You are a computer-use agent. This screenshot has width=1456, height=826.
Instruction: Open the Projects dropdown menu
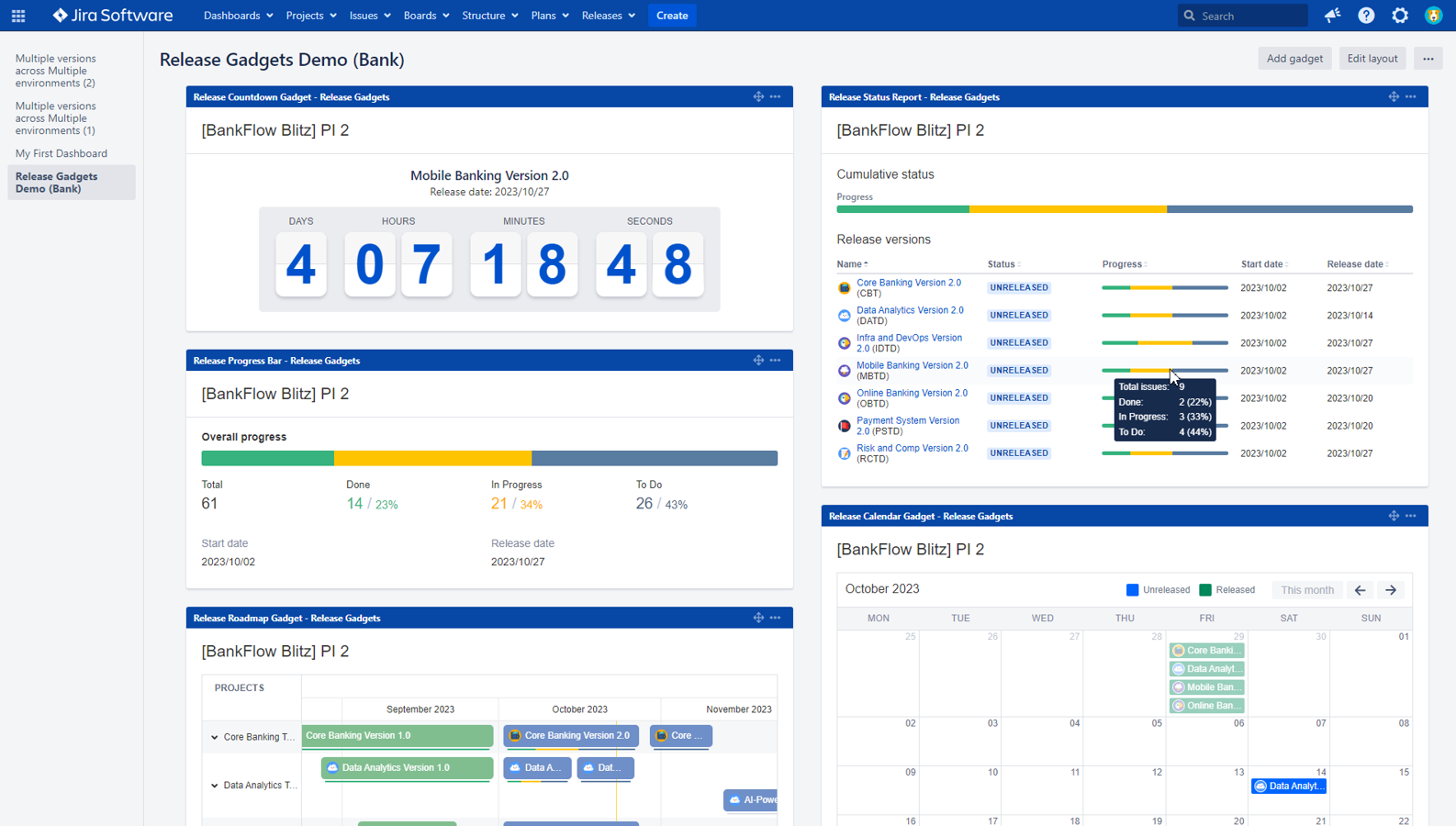pyautogui.click(x=310, y=16)
